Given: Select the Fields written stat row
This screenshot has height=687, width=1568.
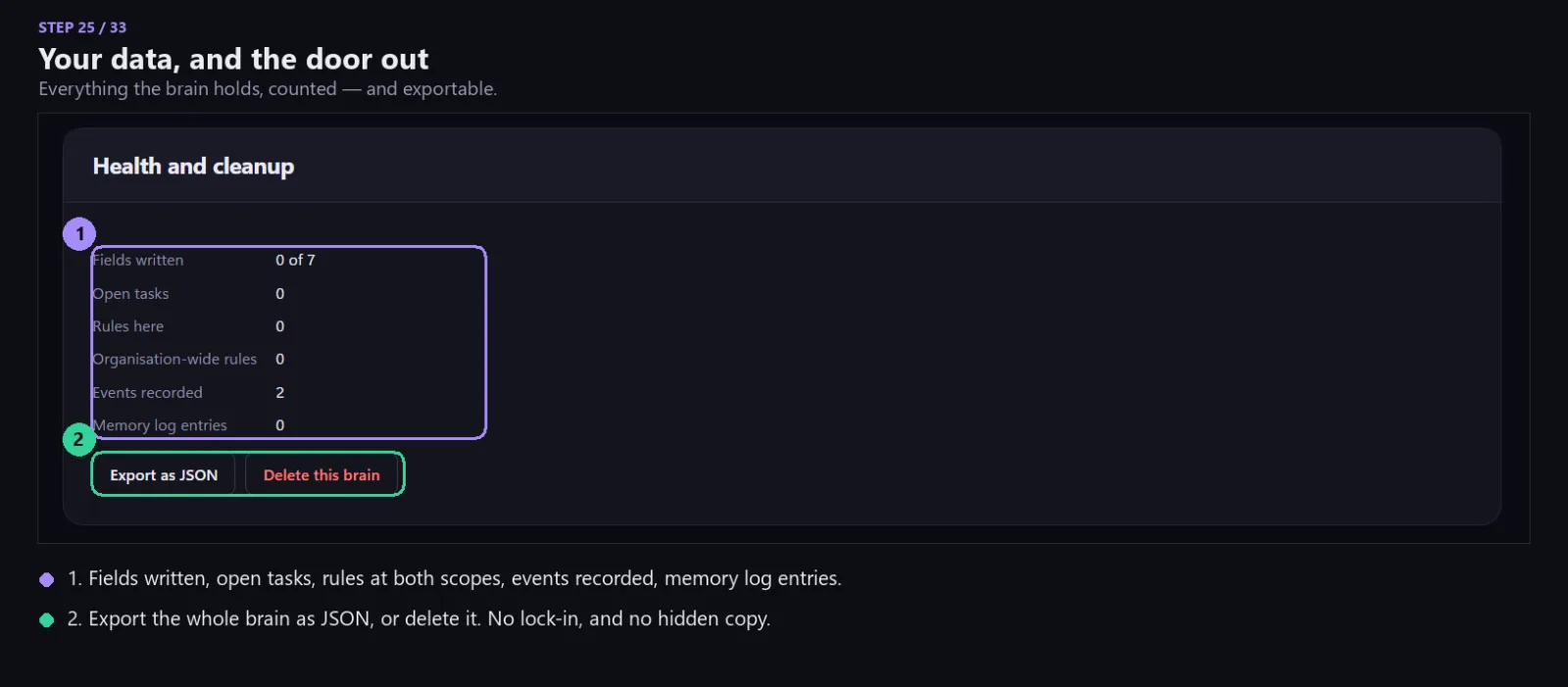Looking at the screenshot, I should click(204, 260).
